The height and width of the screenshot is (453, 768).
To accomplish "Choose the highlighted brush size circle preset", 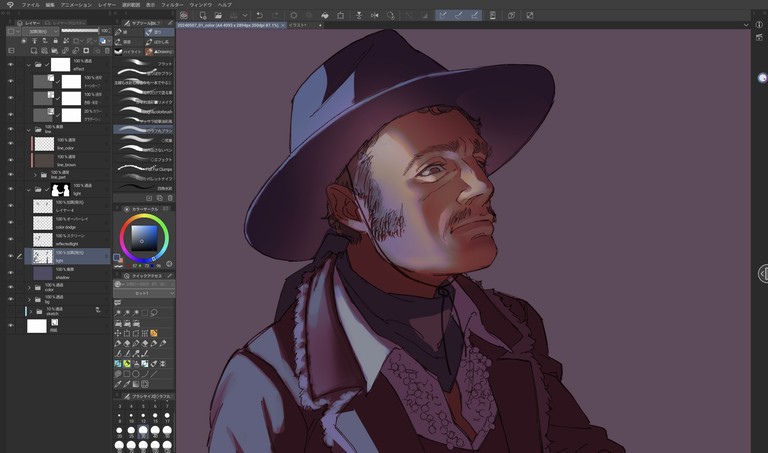I will 143,430.
